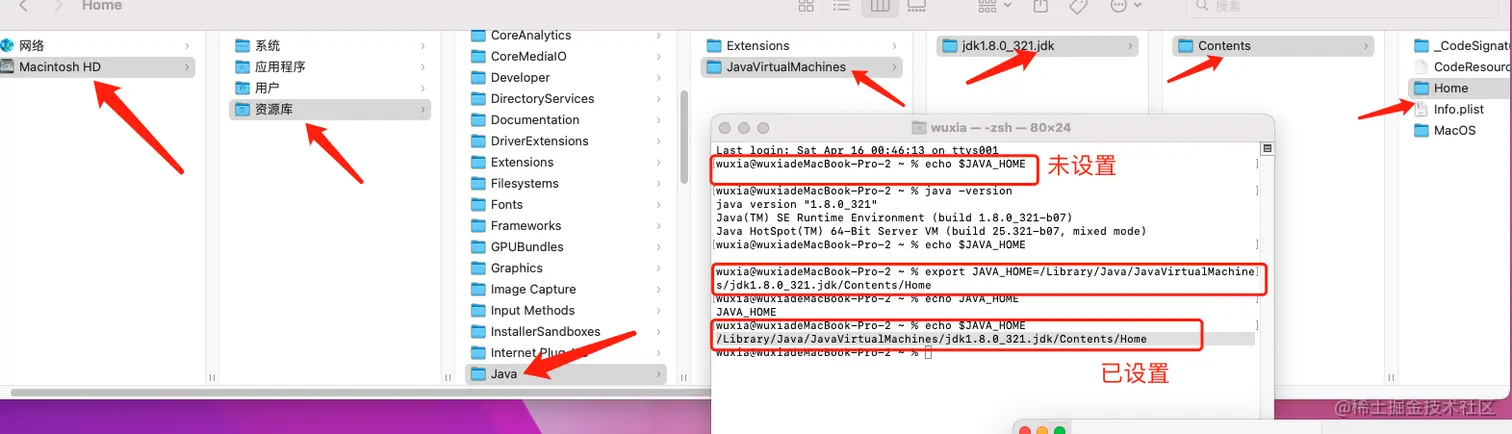Zoom the Terminal window
The image size is (1512, 434).
pos(763,128)
